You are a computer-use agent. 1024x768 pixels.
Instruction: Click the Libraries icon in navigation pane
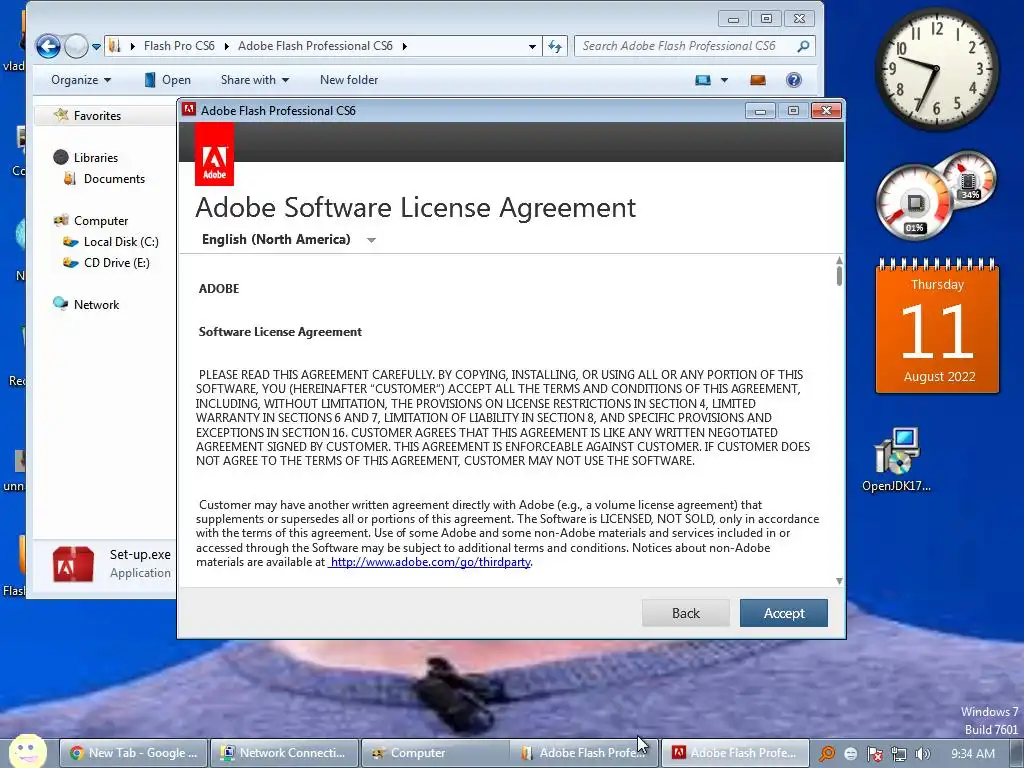(61, 157)
